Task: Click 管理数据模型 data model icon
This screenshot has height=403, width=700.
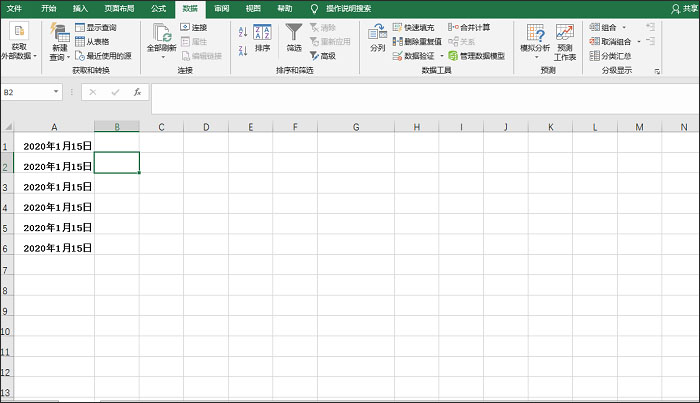Action: (453, 56)
